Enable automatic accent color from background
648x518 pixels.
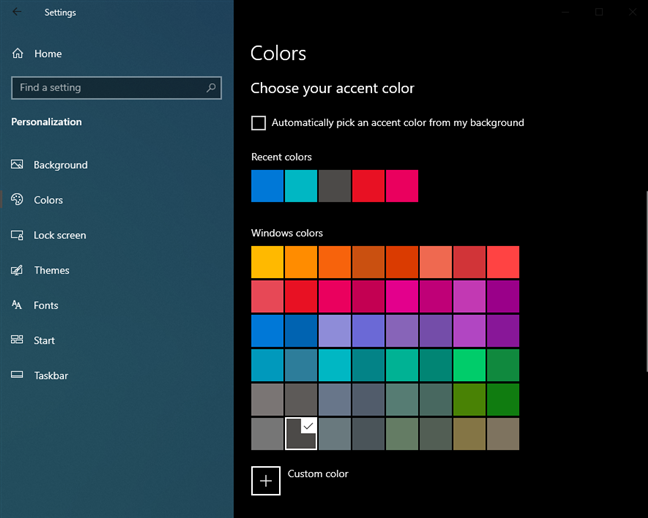click(x=259, y=123)
